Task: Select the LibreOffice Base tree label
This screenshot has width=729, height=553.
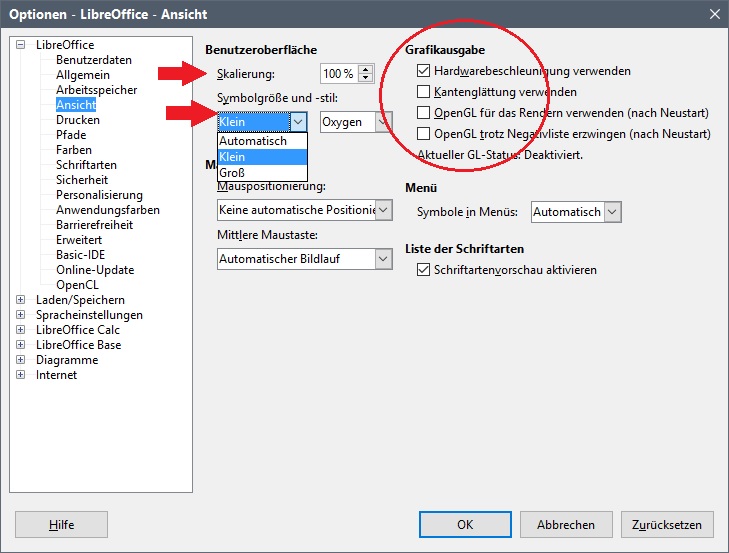Action: [x=79, y=345]
